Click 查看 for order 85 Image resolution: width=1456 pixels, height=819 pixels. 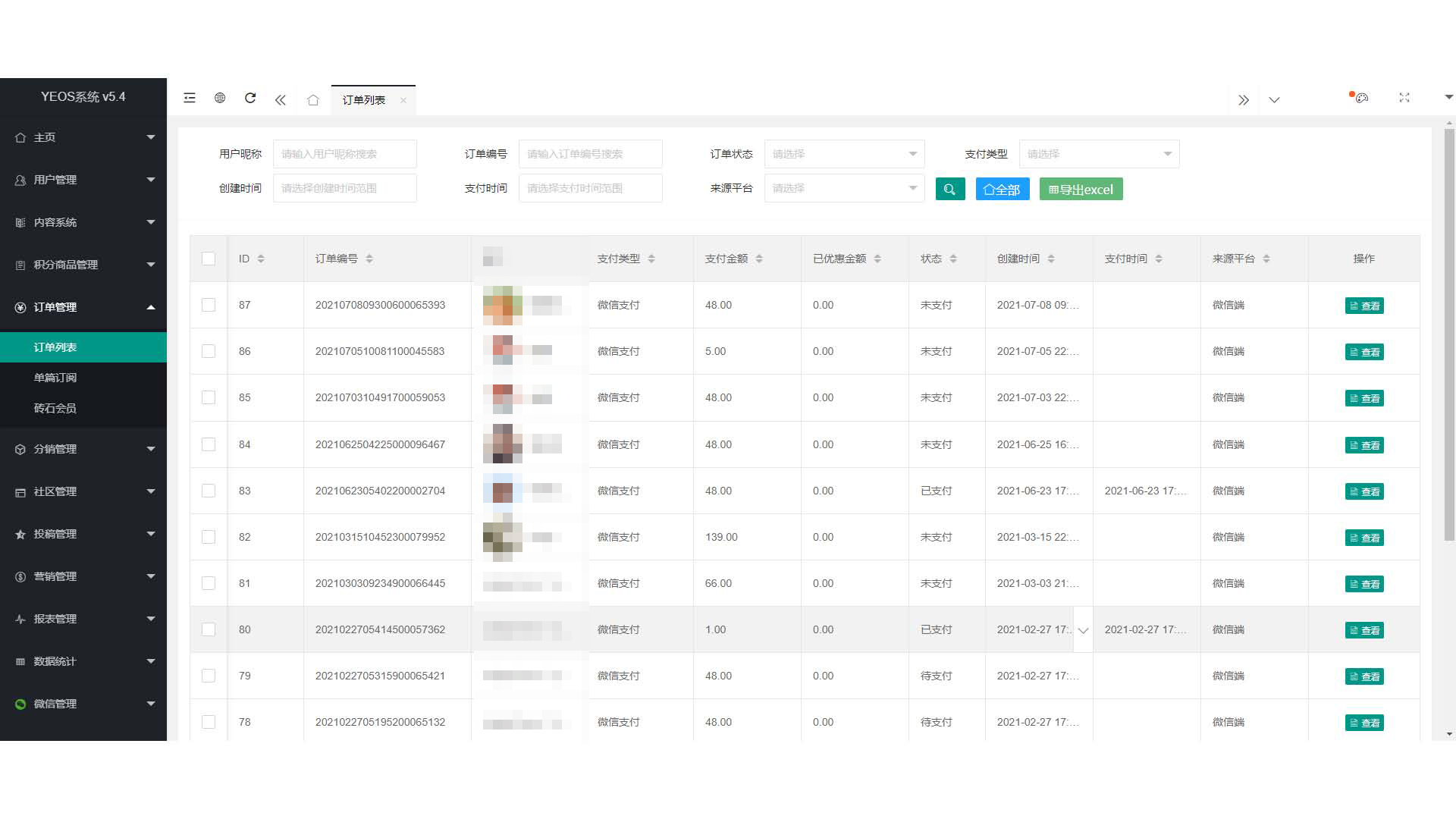click(1363, 398)
